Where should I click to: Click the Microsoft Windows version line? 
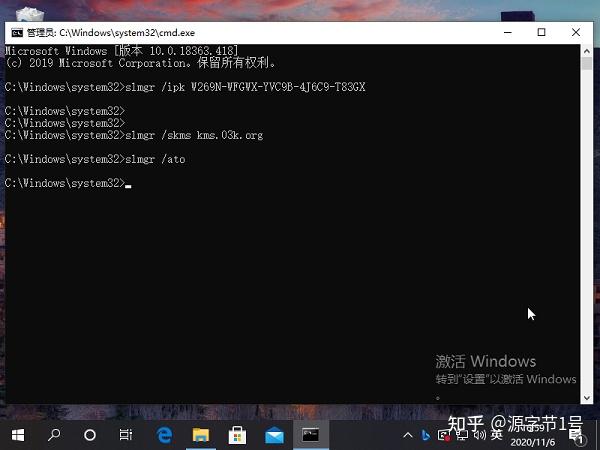tap(121, 51)
